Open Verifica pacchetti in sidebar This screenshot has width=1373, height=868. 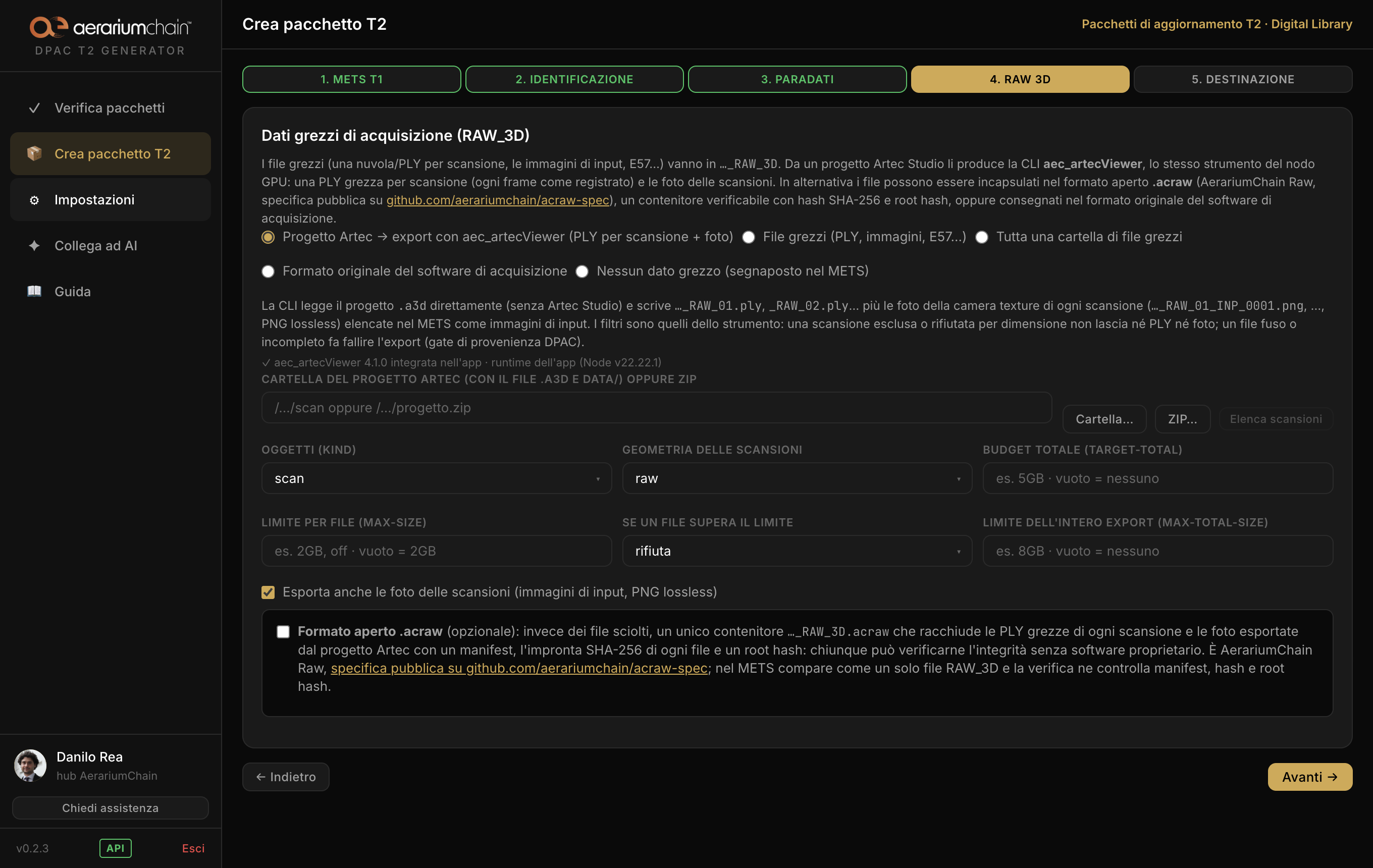pos(111,107)
